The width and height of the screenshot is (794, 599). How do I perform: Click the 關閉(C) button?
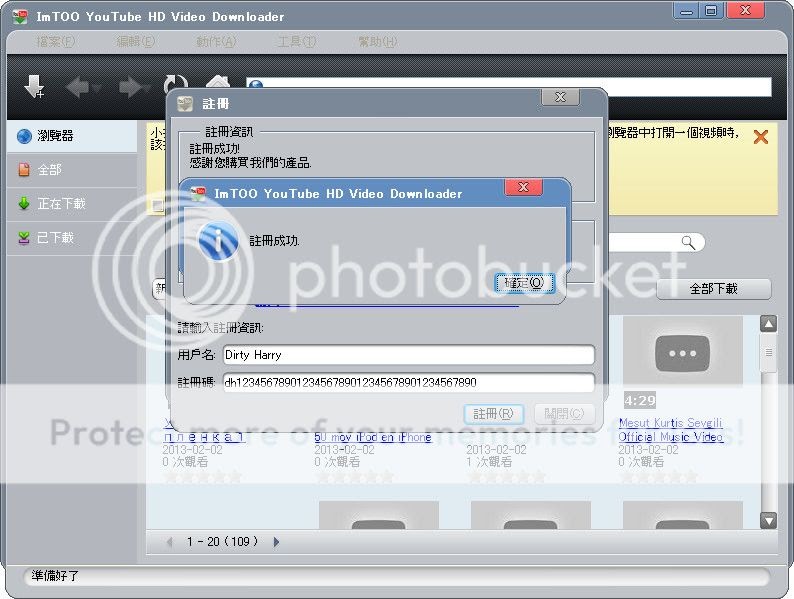[x=564, y=414]
